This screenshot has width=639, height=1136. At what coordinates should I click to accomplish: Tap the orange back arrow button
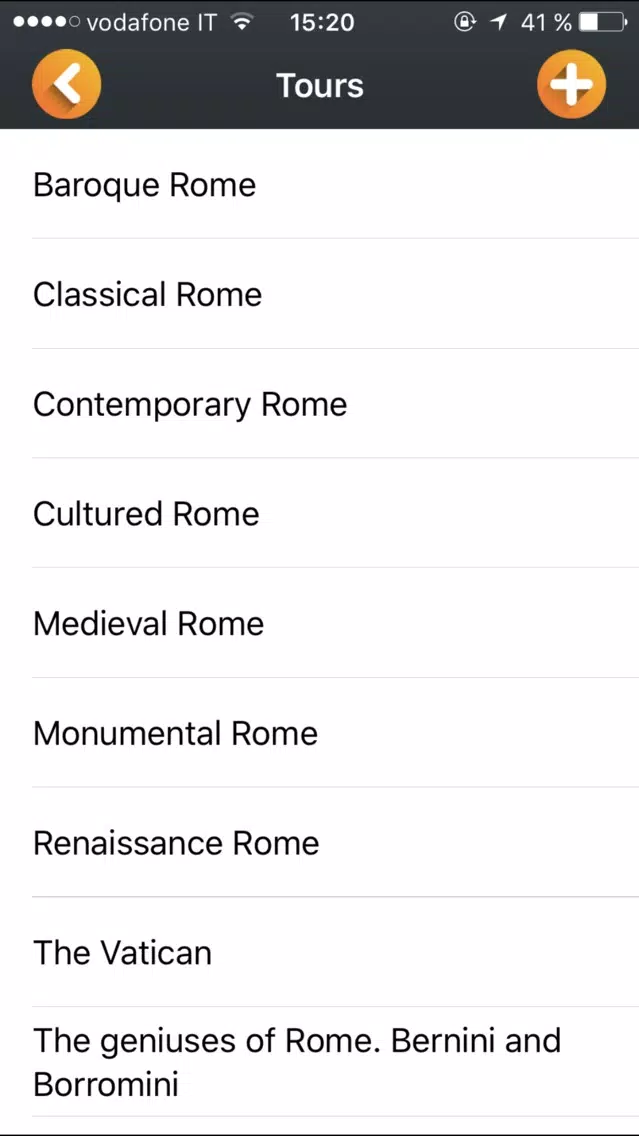66,84
